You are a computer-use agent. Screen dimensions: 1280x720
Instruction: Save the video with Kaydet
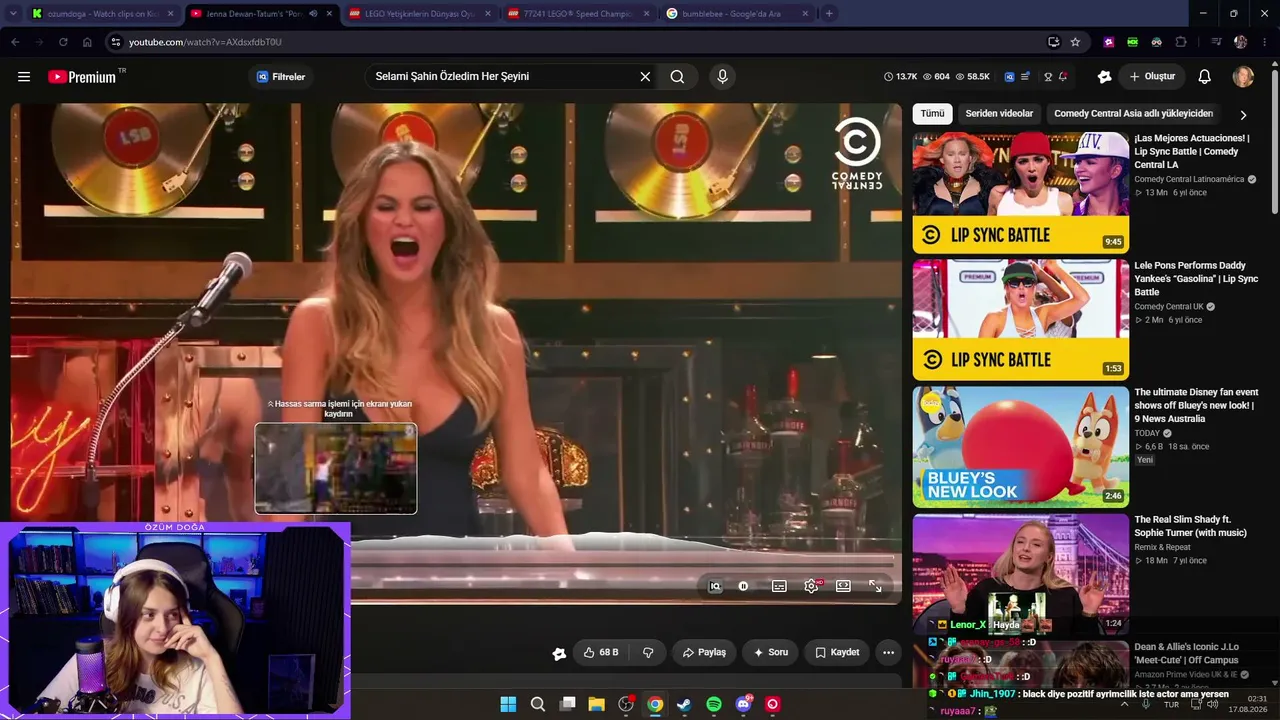point(837,652)
